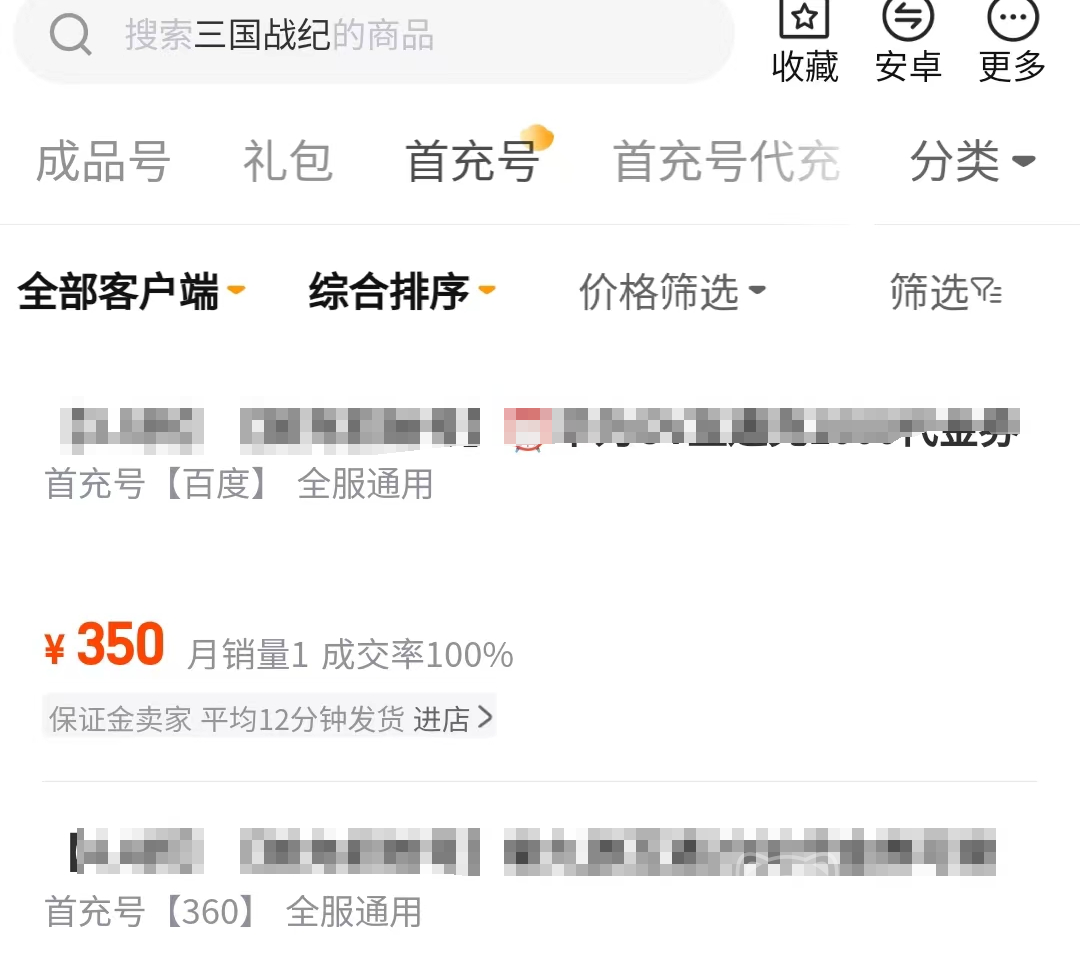1080x972 pixels.
Task: Click the 收藏 star icon
Action: (804, 18)
